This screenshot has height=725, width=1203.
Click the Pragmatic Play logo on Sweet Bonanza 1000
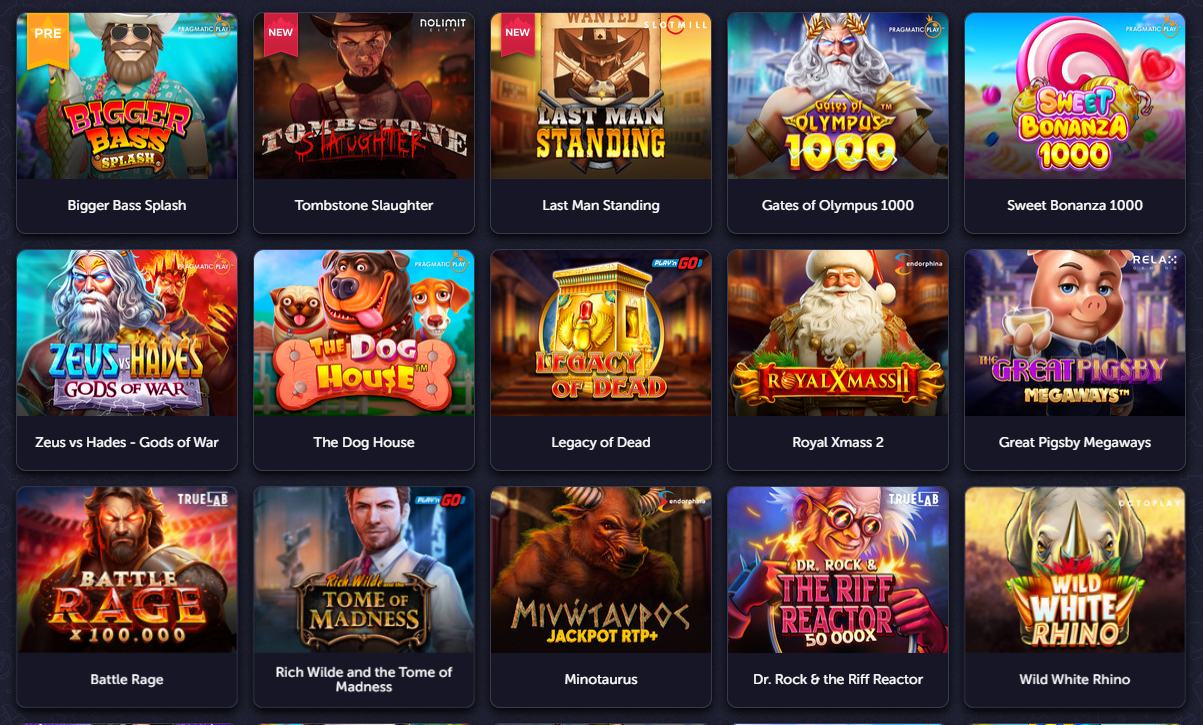[x=1162, y=27]
